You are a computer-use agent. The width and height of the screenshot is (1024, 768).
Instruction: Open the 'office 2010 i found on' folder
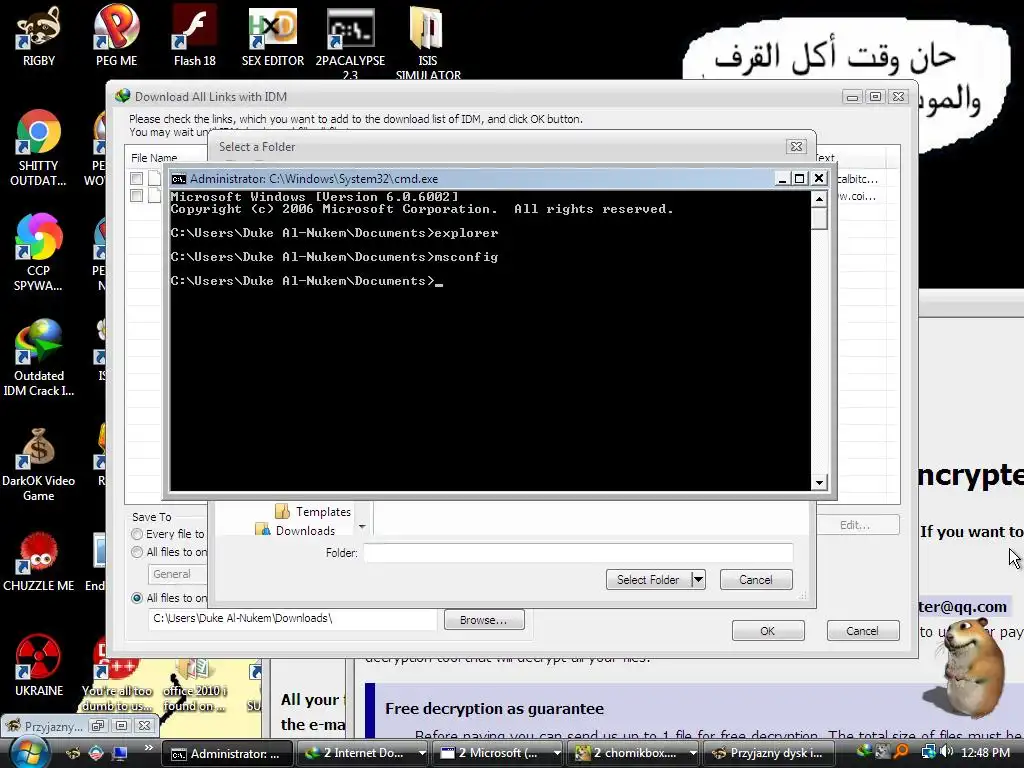(194, 682)
